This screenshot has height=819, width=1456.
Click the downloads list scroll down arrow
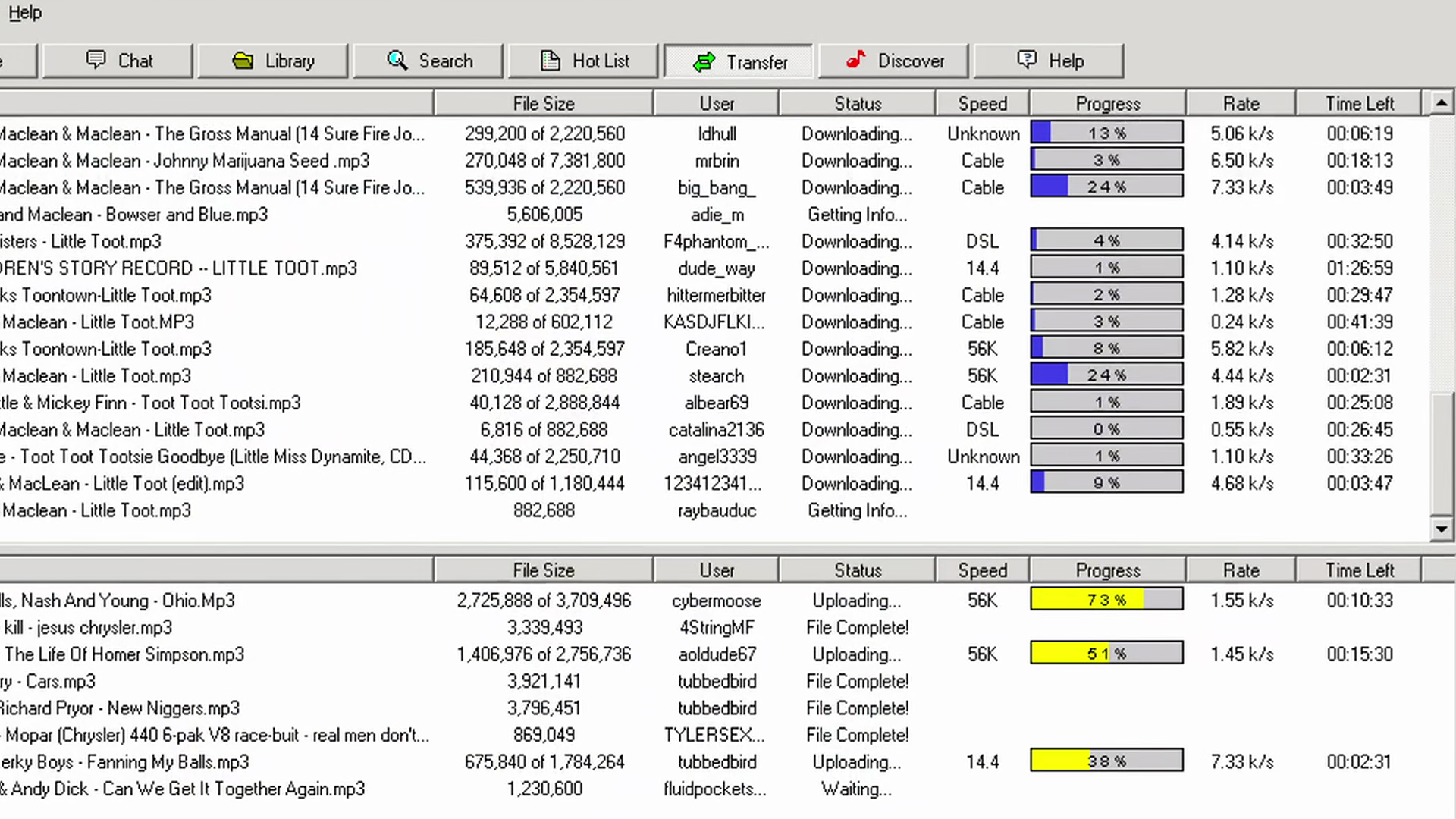point(1442,529)
